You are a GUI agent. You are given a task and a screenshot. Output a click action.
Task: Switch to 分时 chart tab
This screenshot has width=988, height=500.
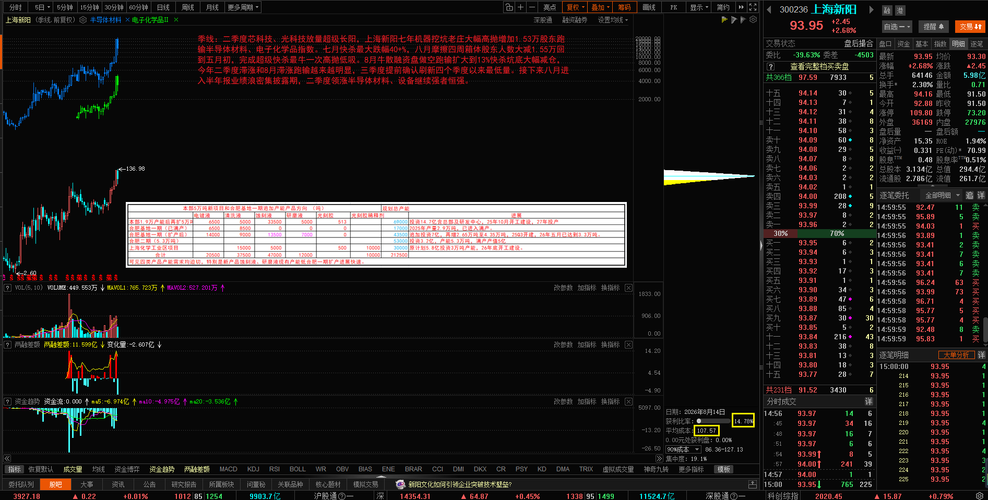coord(15,8)
